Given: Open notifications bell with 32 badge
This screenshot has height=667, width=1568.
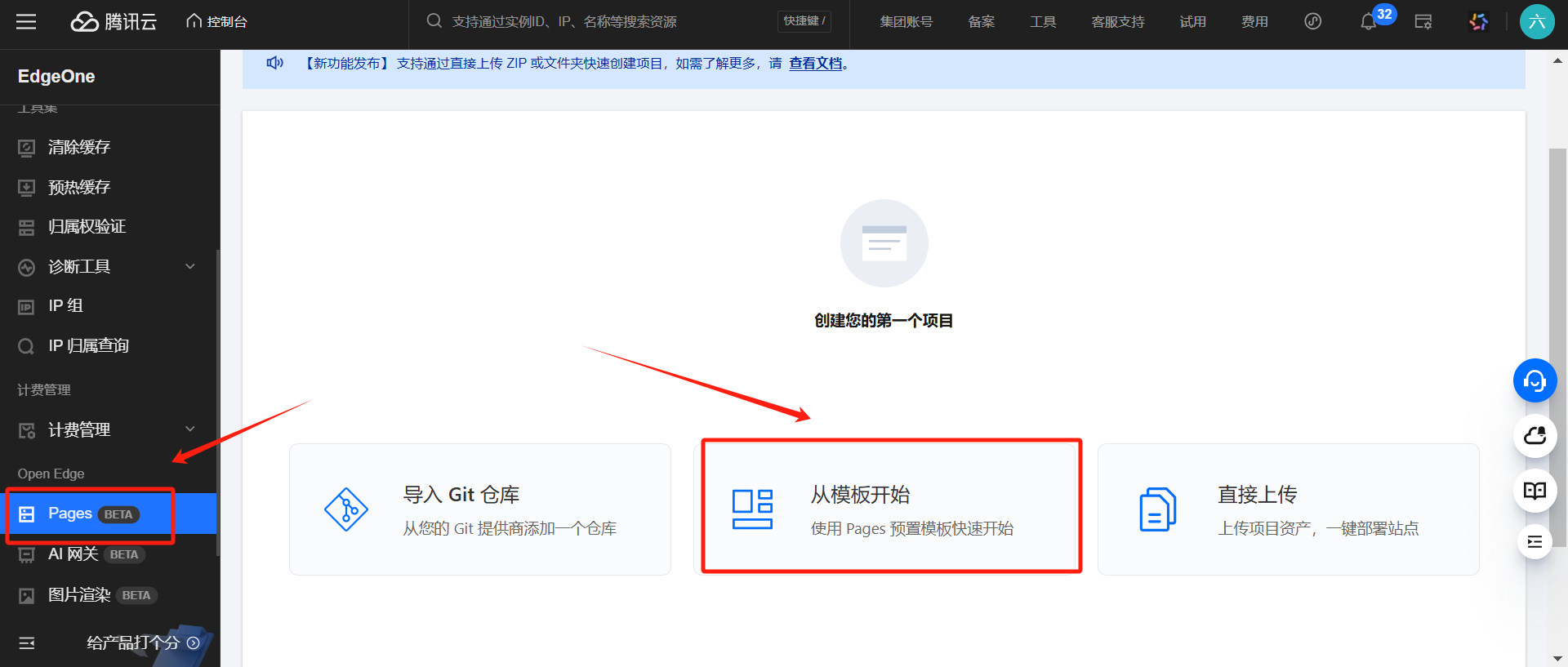Looking at the screenshot, I should pos(1368,22).
